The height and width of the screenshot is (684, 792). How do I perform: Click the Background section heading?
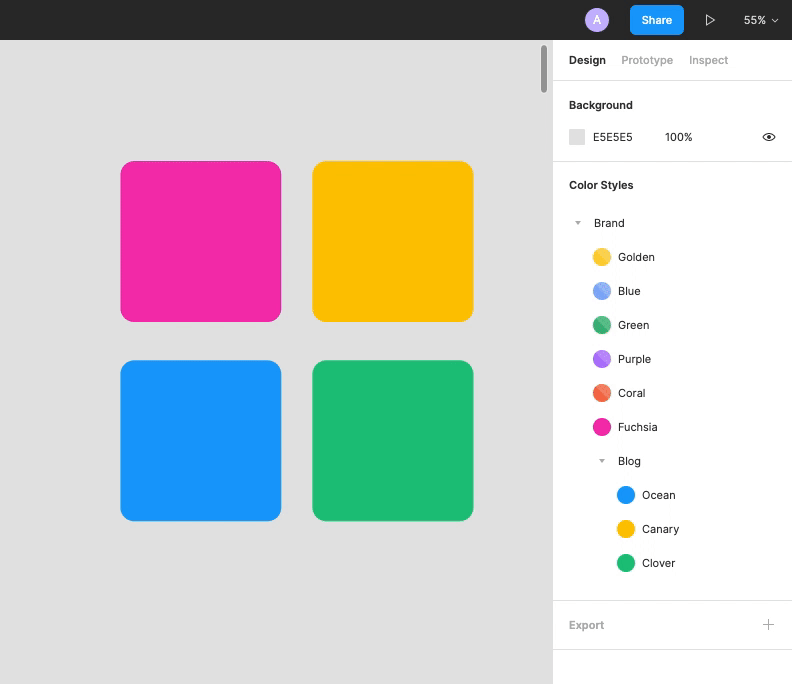(x=601, y=105)
